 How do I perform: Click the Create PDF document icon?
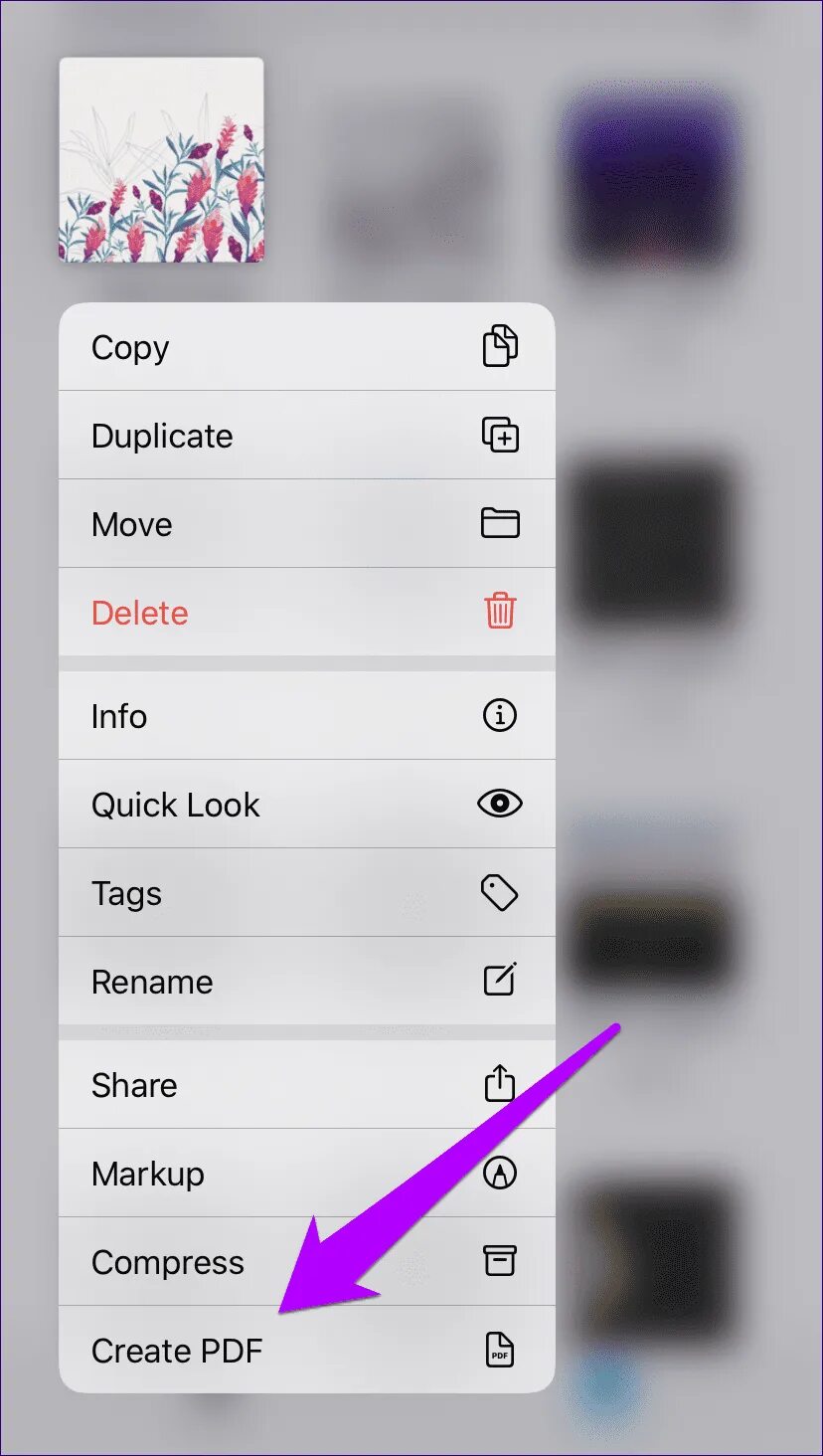click(500, 1350)
